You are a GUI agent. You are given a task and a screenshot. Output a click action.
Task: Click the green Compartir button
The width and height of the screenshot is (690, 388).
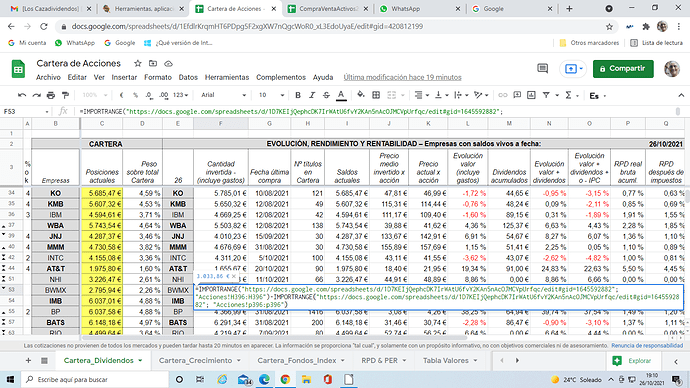tap(623, 69)
